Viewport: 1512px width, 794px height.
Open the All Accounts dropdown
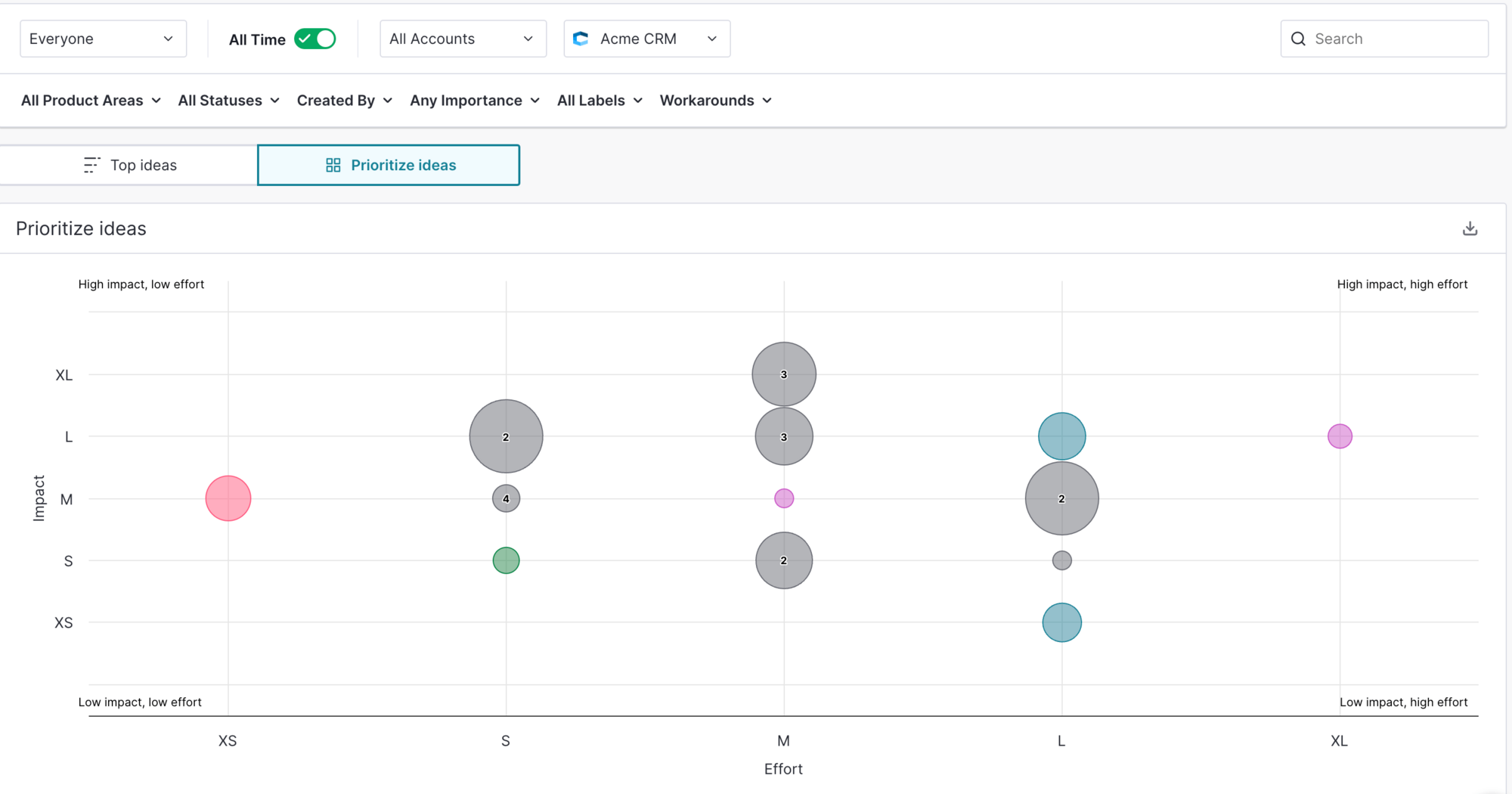pyautogui.click(x=463, y=39)
